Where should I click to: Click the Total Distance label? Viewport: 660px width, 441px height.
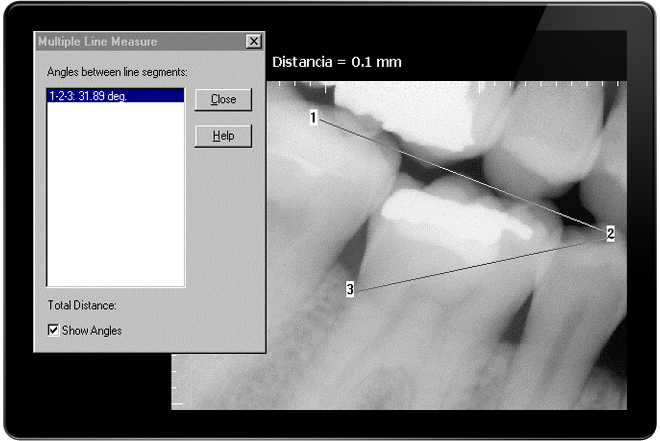tap(83, 304)
